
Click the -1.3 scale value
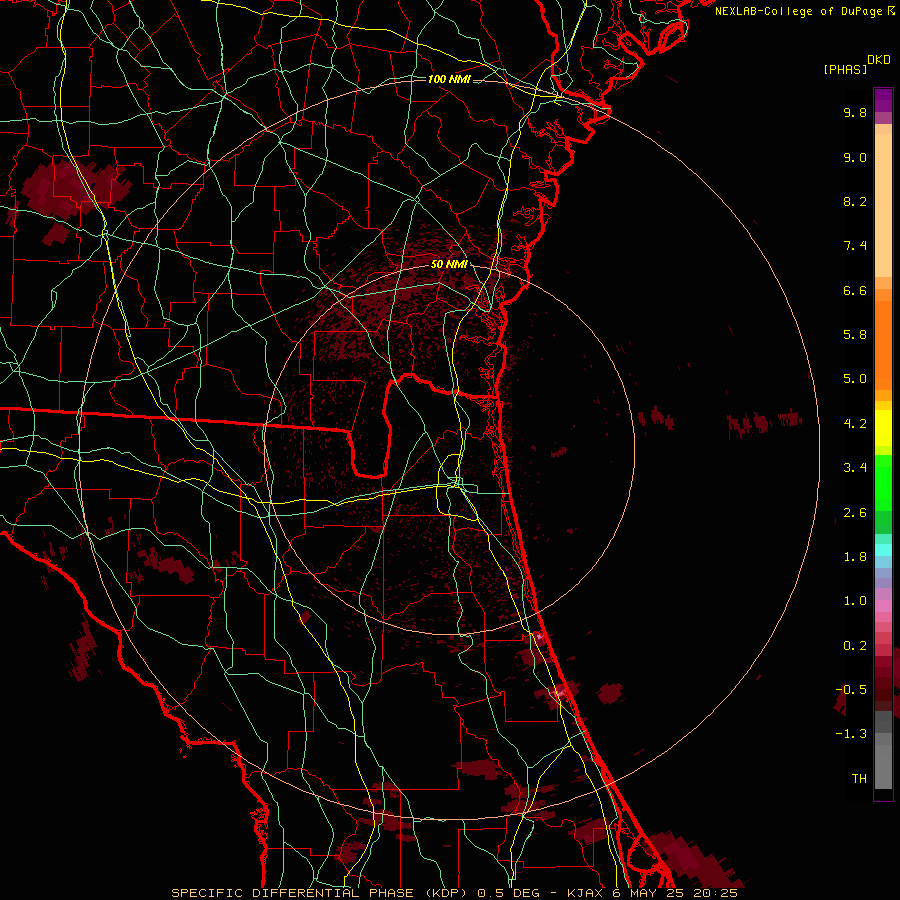851,734
